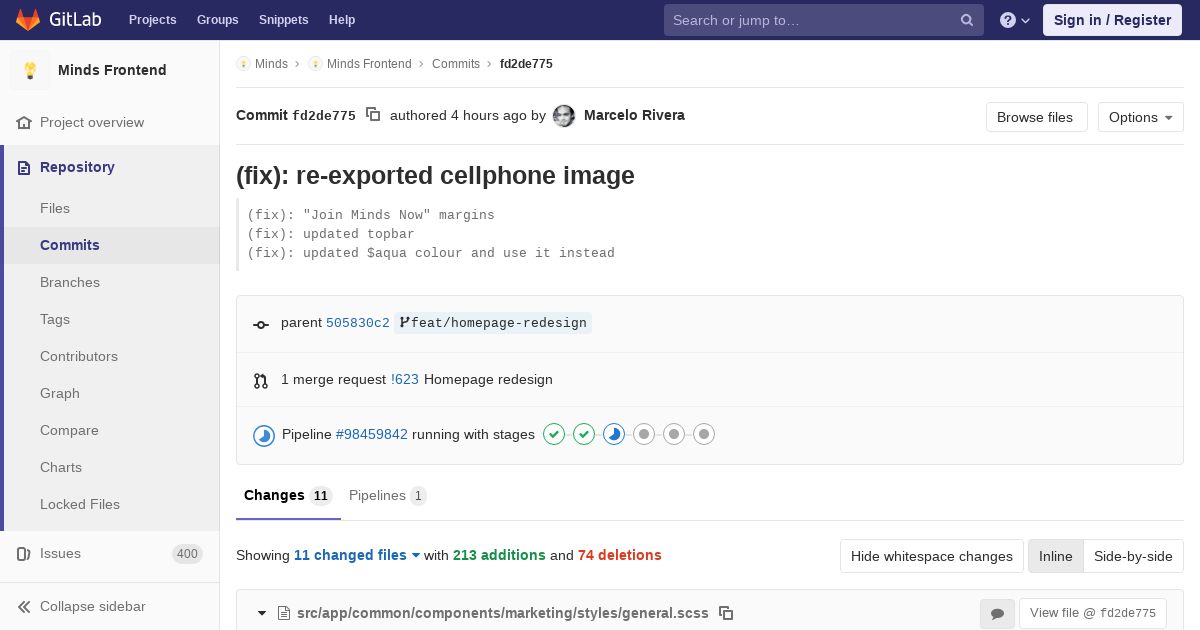Screen dimensions: 1200x630
Task: Expand the 11 changed files dropdown
Action: 357,555
